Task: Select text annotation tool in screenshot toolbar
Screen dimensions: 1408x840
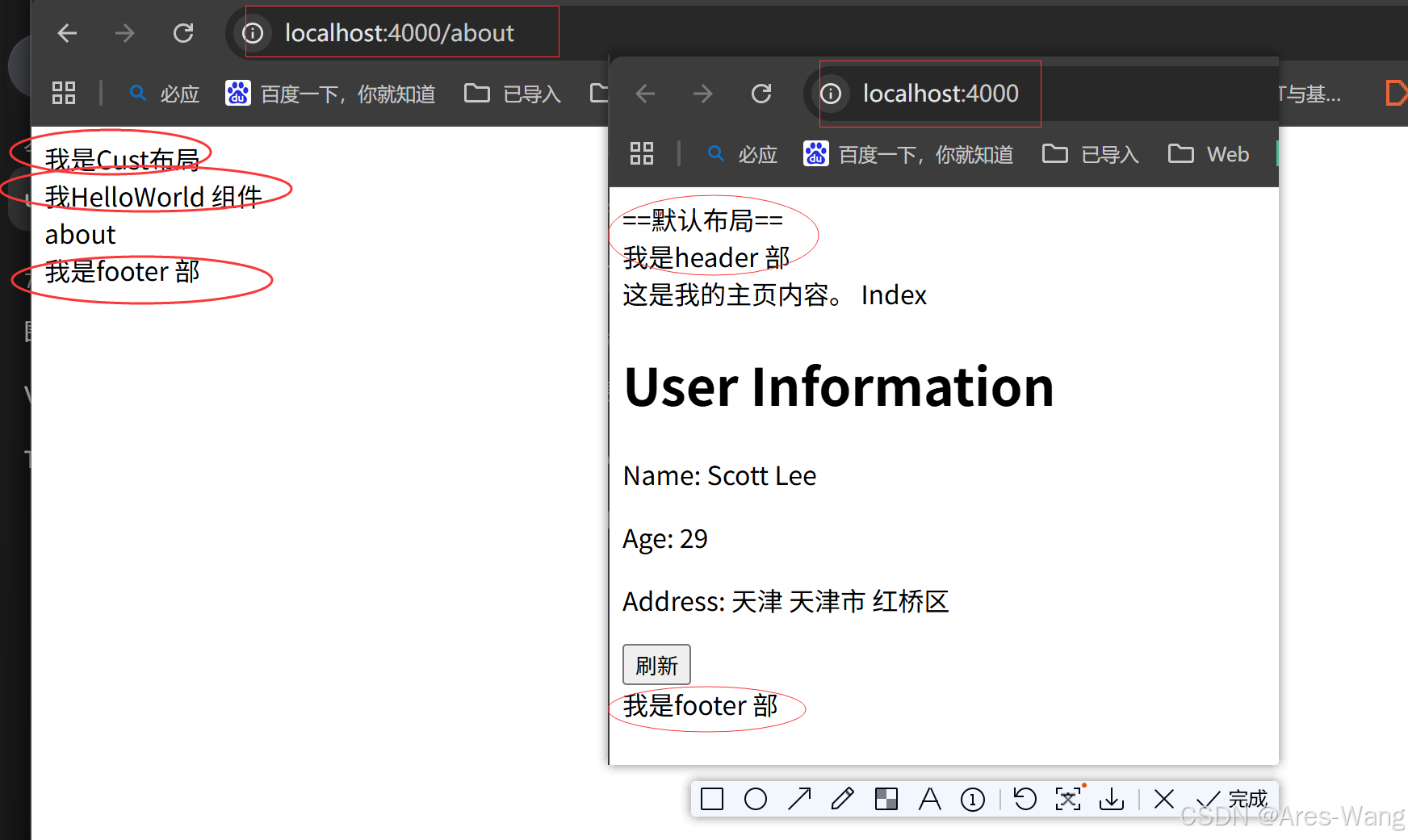Action: click(x=930, y=799)
